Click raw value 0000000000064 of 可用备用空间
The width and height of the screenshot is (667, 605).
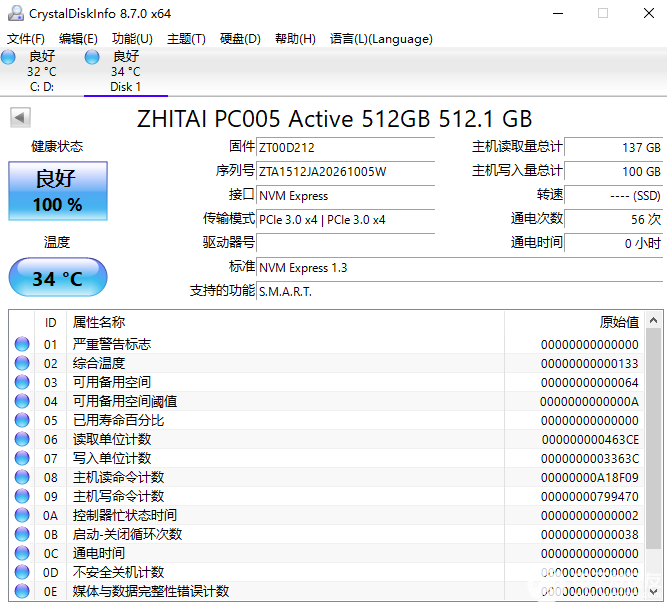[590, 382]
